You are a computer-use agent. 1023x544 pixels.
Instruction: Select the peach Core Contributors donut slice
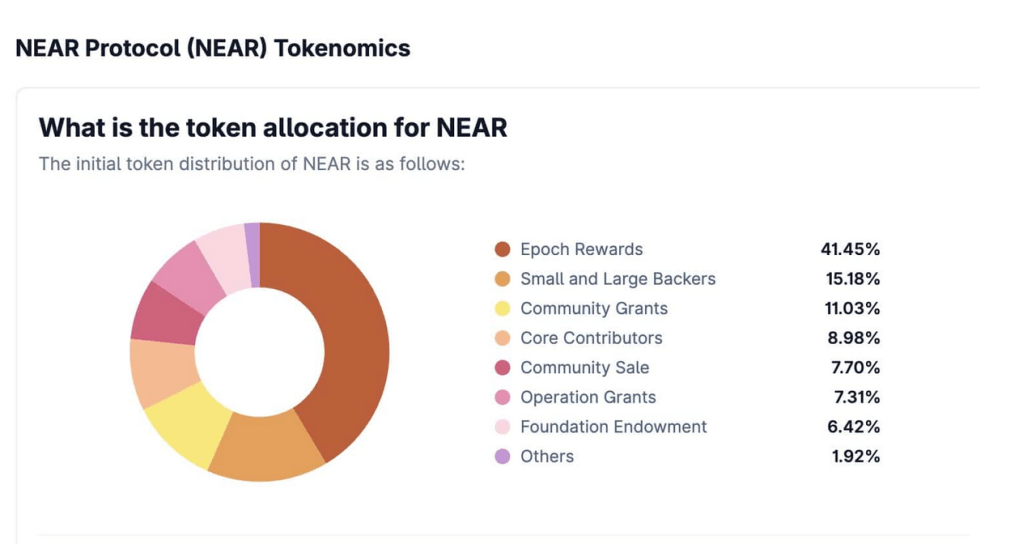[162, 372]
